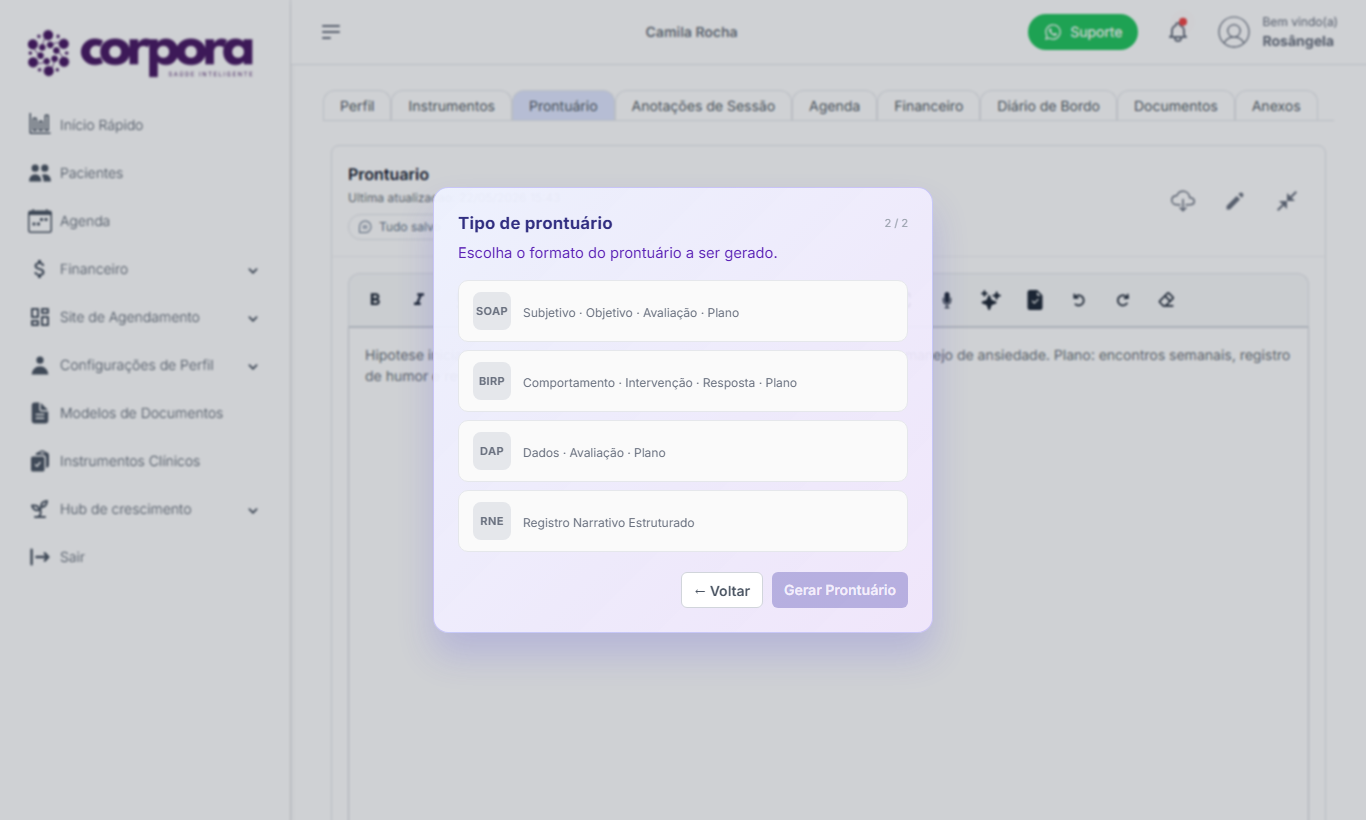The image size is (1366, 820).
Task: Select RNE Registro Narrativo Estruturado
Action: pyautogui.click(x=683, y=521)
